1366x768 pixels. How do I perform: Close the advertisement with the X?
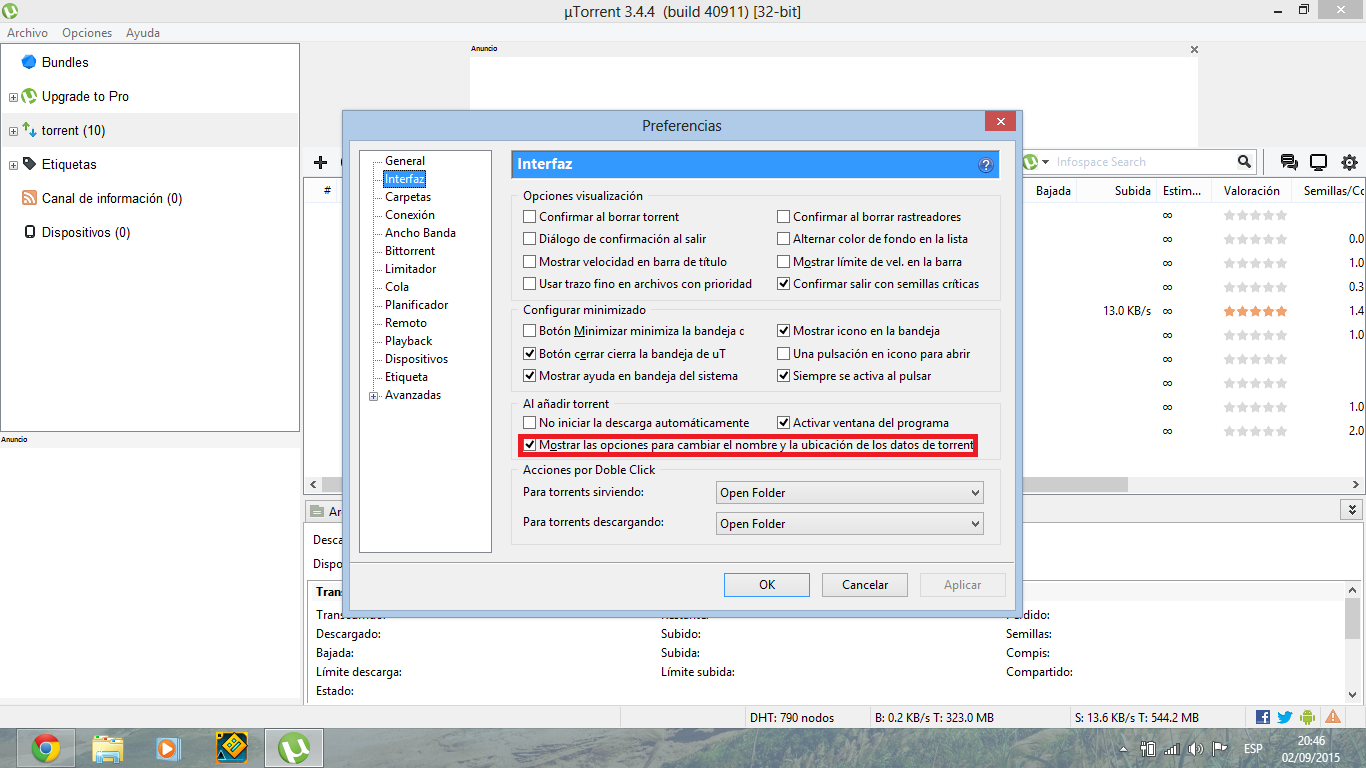click(x=1194, y=49)
